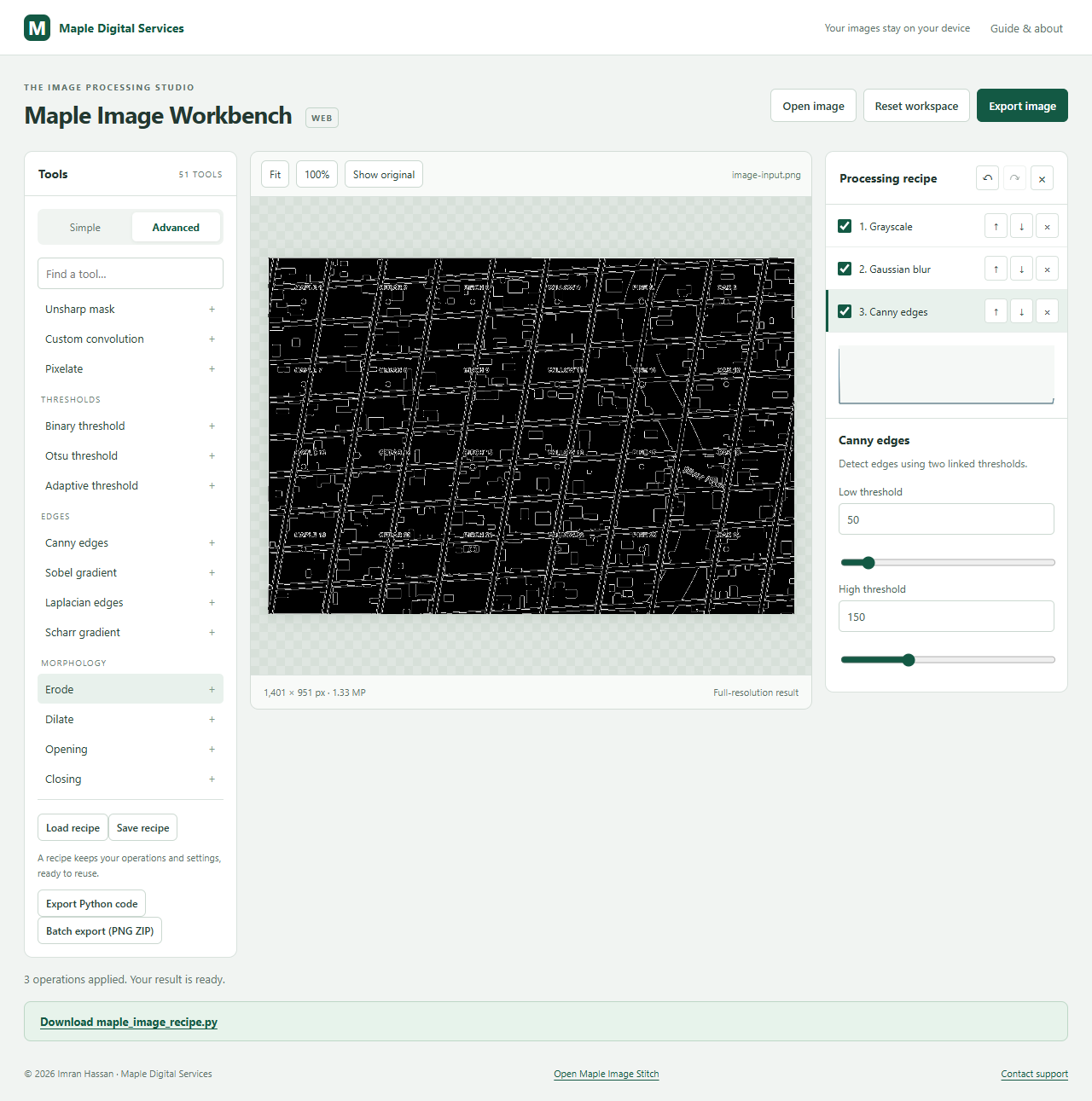Add Sobel gradient via plus icon

[x=212, y=572]
